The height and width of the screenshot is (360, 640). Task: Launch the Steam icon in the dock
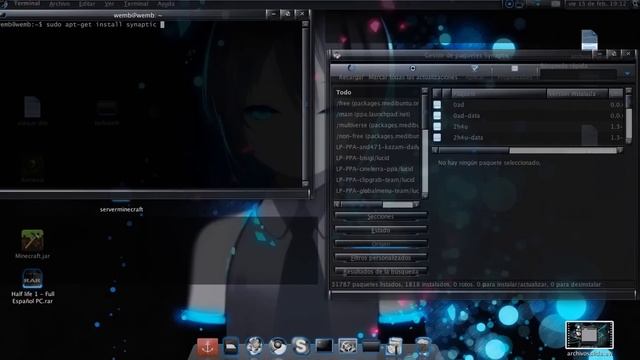[278, 346]
